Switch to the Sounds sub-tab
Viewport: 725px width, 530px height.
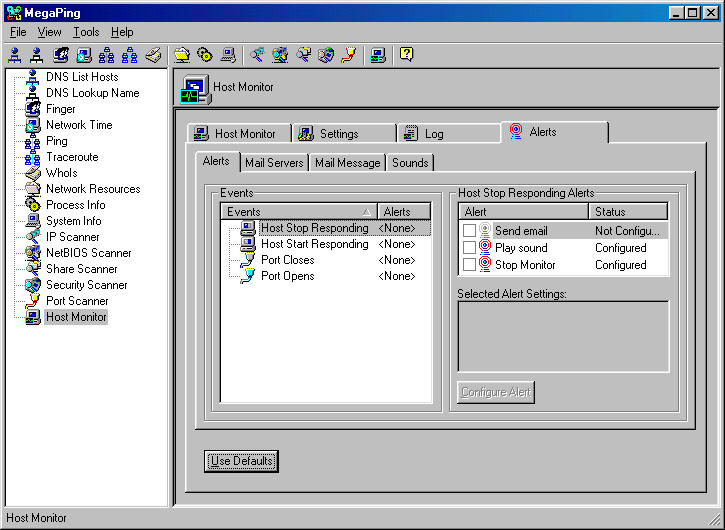(x=410, y=163)
